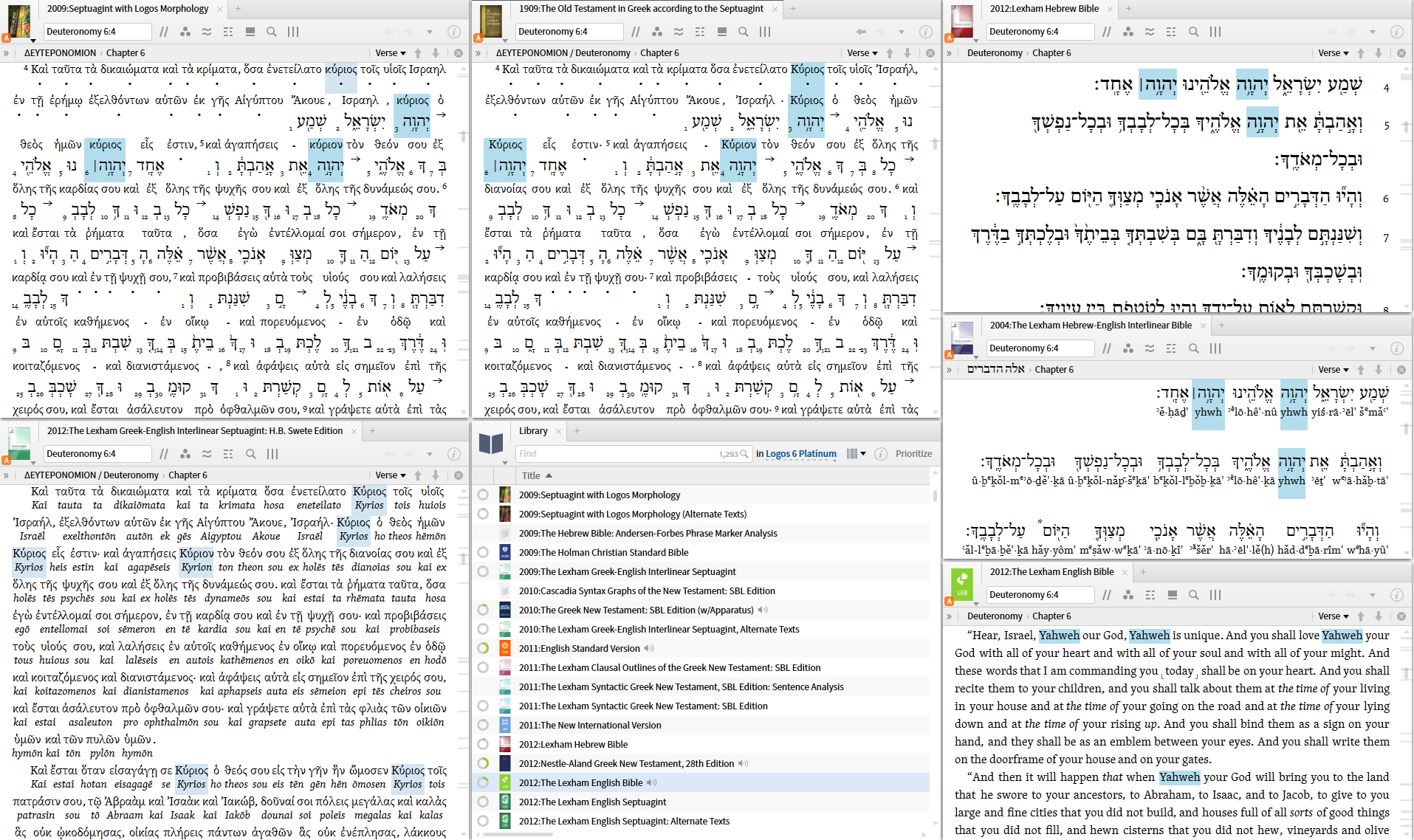Open Verse dropdown in Lexham English Bible panel
This screenshot has height=840, width=1414.
(x=1334, y=616)
